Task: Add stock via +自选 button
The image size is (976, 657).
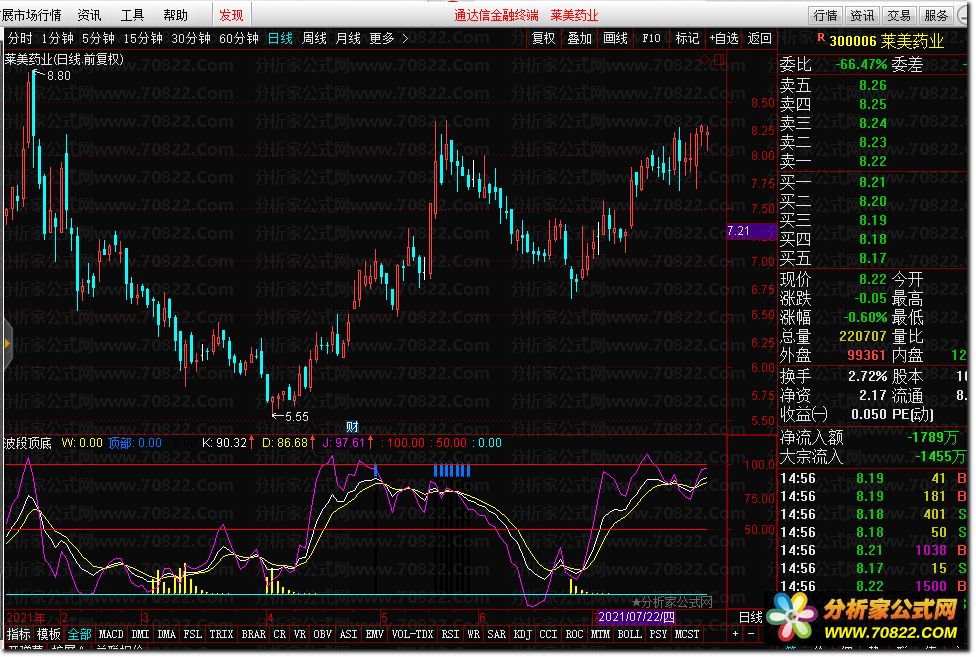Action: pos(724,39)
